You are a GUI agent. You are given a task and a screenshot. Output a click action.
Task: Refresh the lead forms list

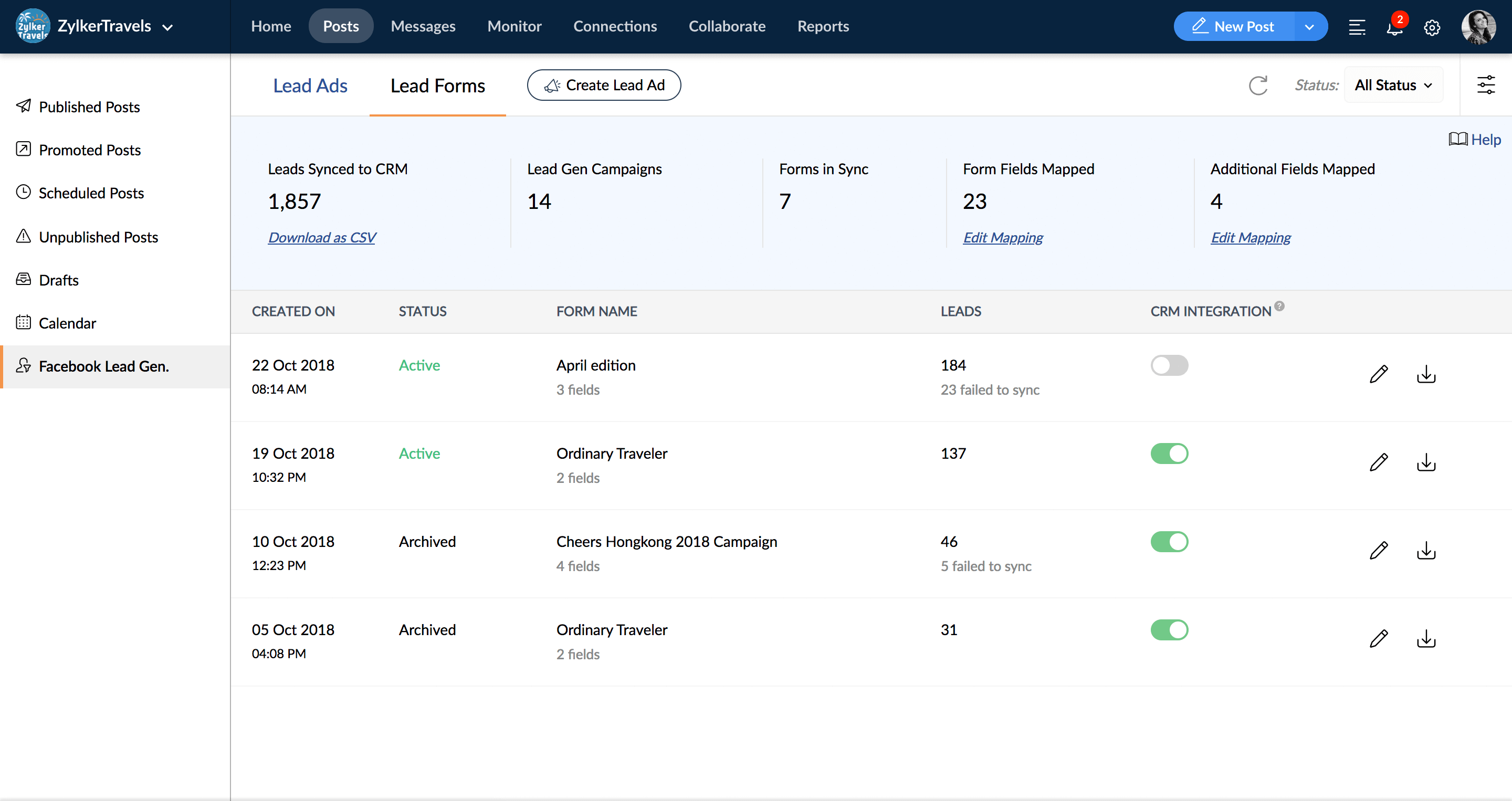tap(1258, 86)
